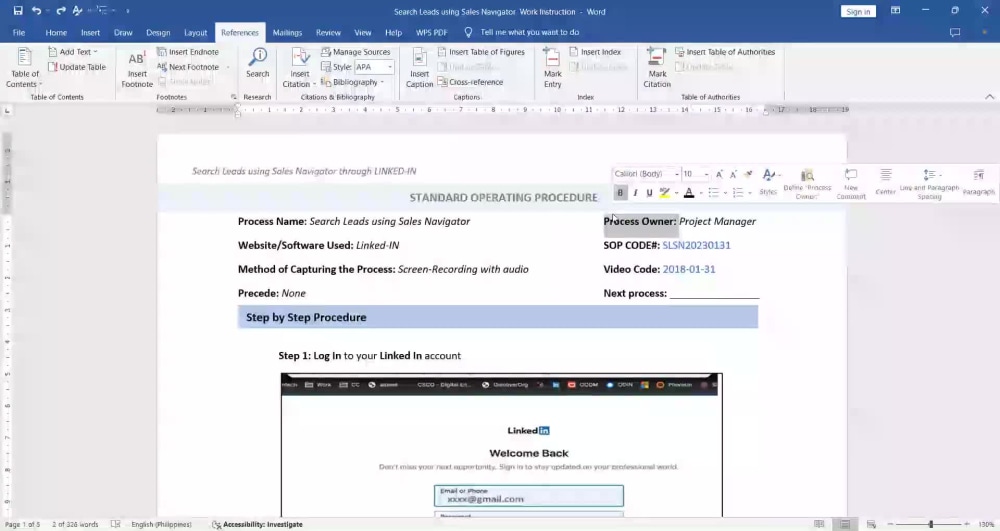Image resolution: width=1000 pixels, height=531 pixels.
Task: Open Ribbon Display Options in title bar
Action: (x=895, y=11)
